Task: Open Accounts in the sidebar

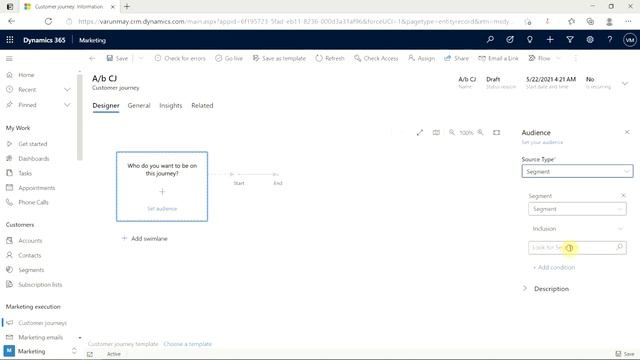Action: pyautogui.click(x=30, y=240)
